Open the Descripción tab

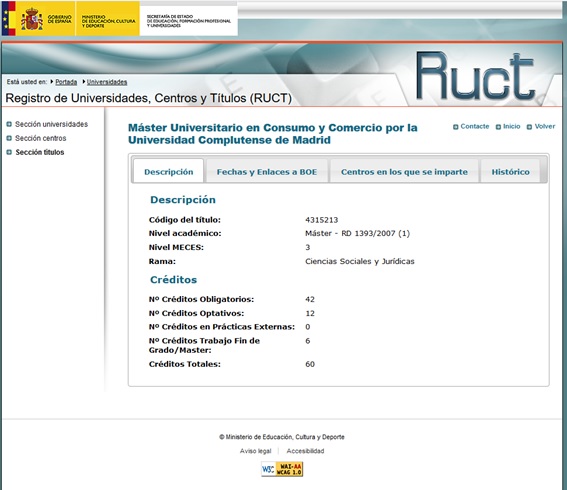(169, 171)
